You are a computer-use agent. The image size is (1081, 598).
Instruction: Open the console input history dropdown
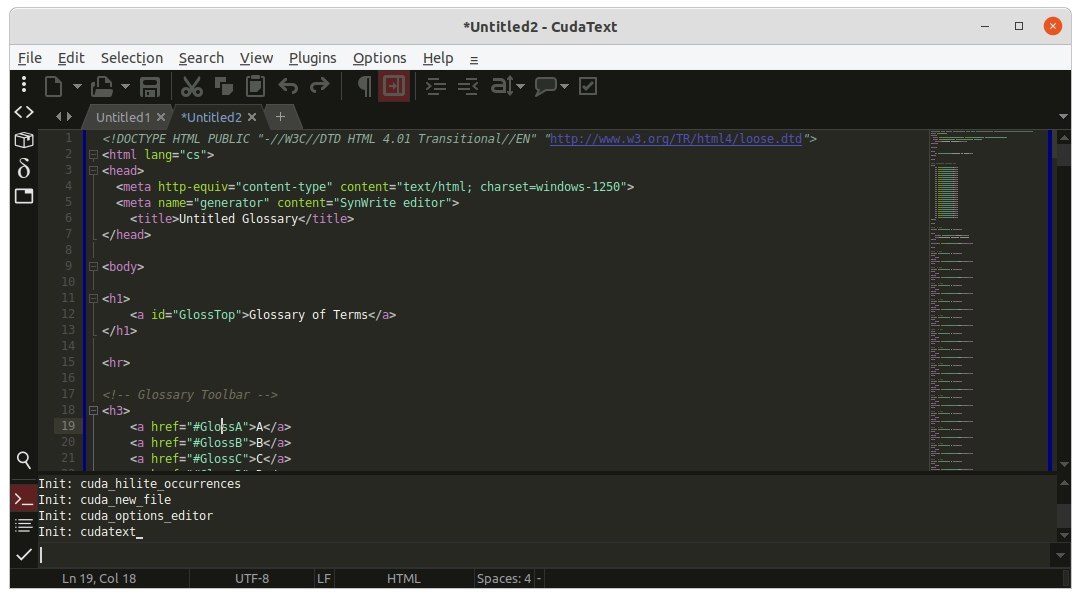(x=1061, y=555)
